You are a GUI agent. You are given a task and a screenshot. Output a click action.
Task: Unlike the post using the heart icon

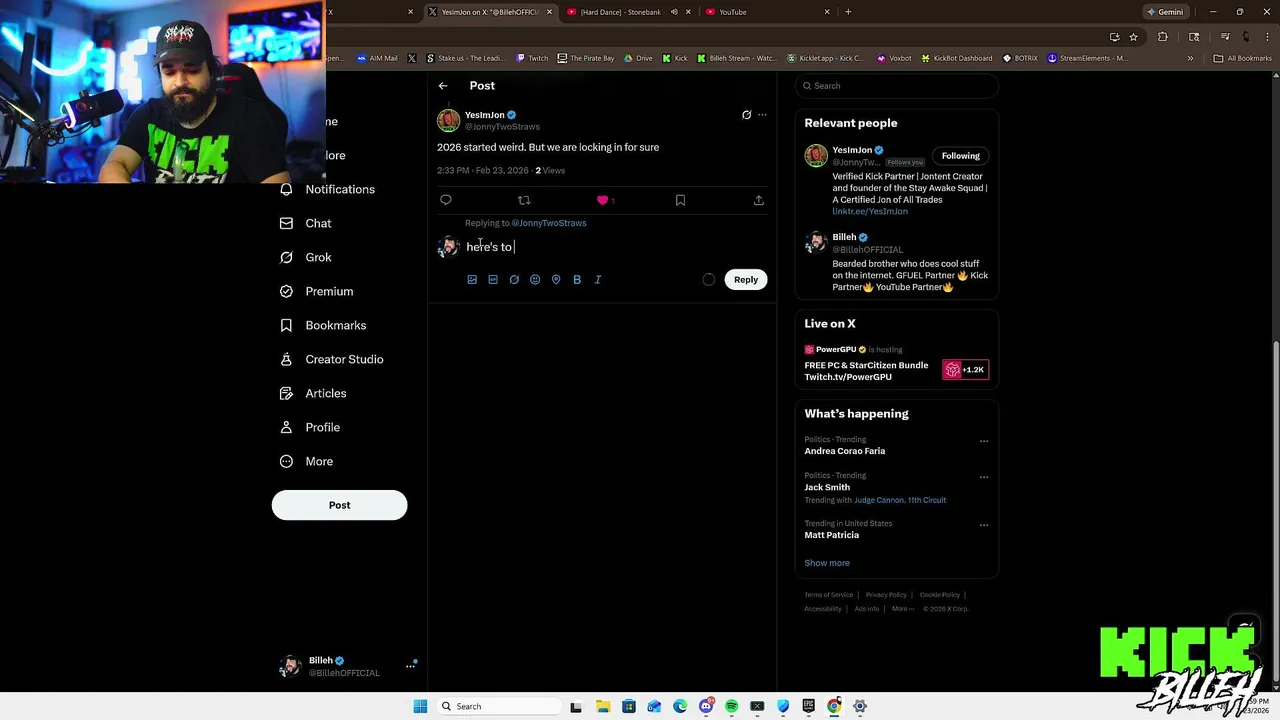pos(602,200)
